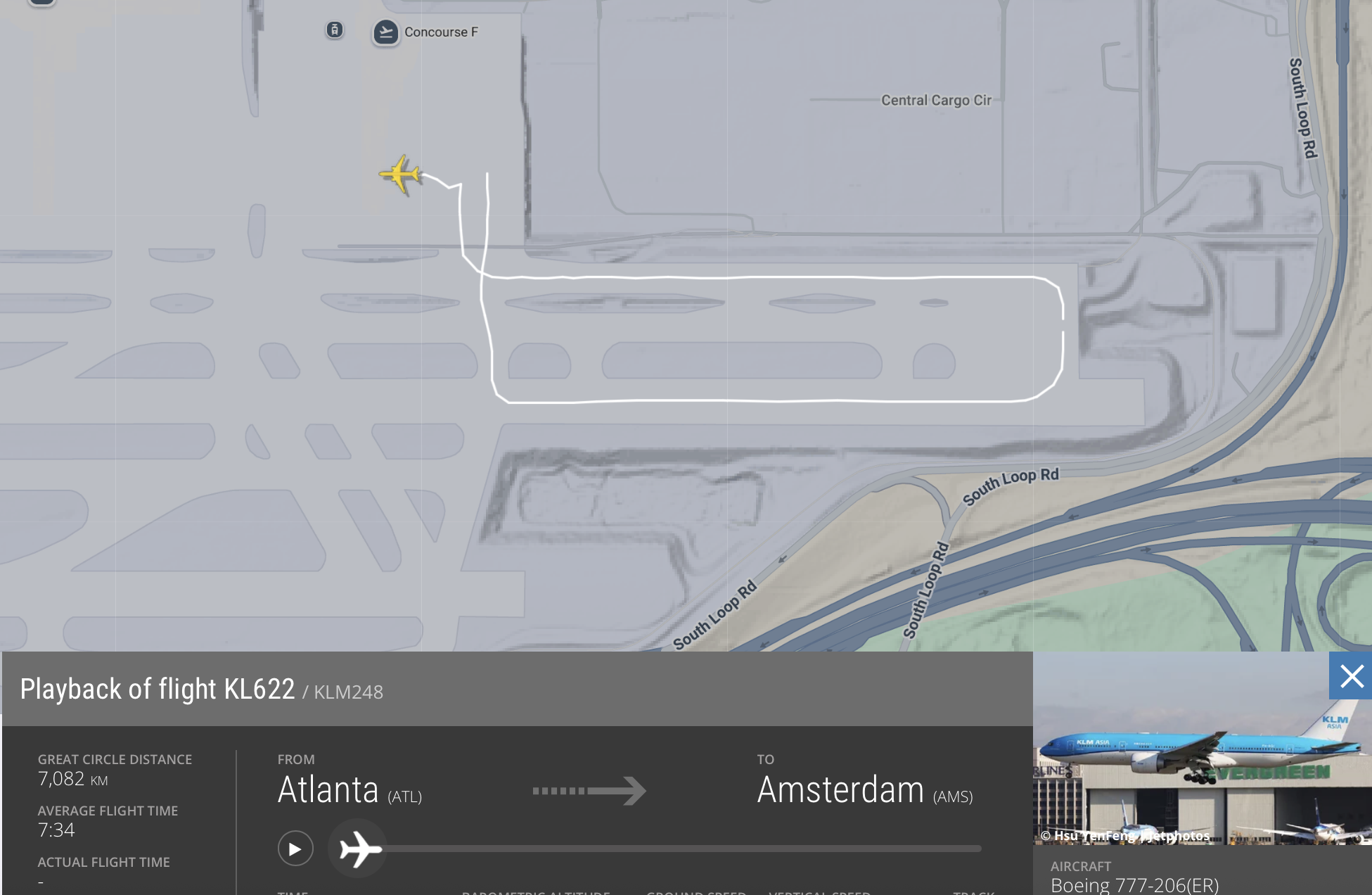Select the yellow airplane marker on the map
The image size is (1372, 895).
(x=400, y=174)
